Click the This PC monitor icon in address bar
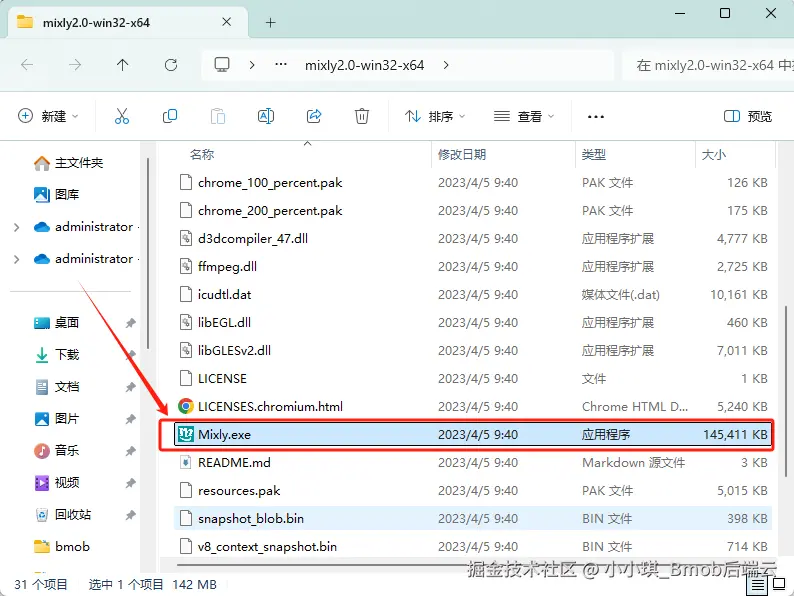Image resolution: width=794 pixels, height=596 pixels. tap(222, 65)
